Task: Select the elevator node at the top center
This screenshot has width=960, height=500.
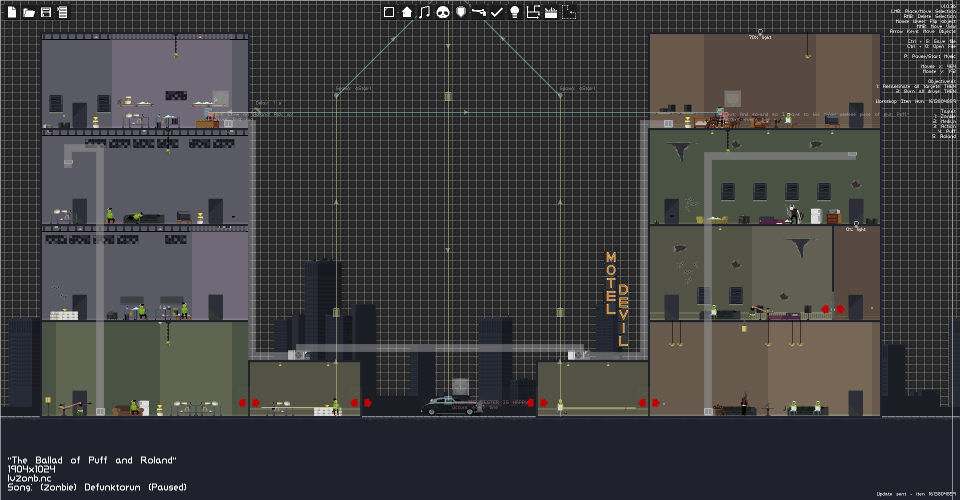Action: (x=448, y=96)
